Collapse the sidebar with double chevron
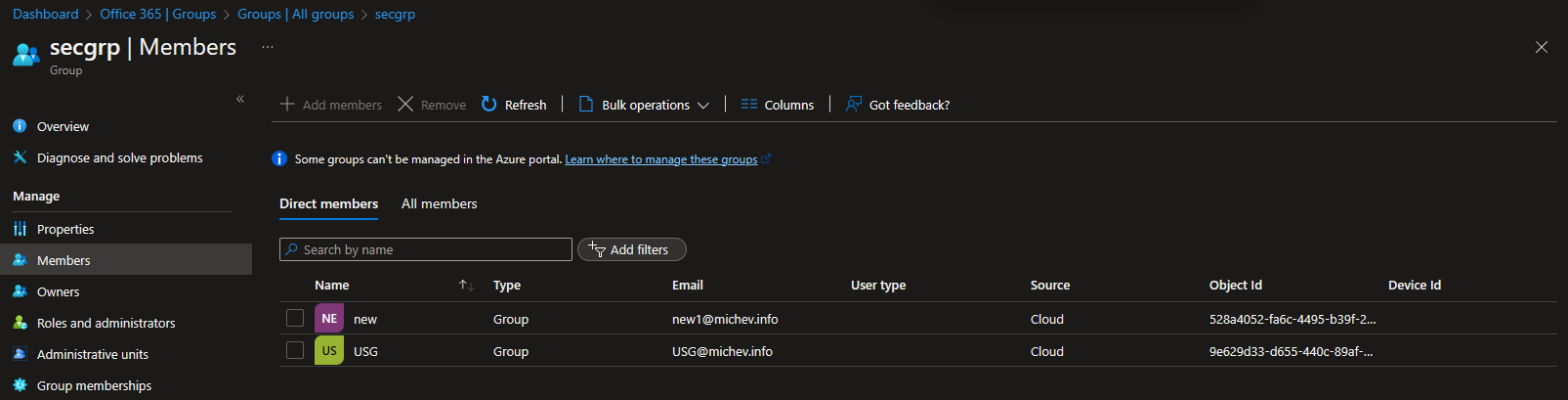Viewport: 1568px width, 400px height. click(x=240, y=99)
